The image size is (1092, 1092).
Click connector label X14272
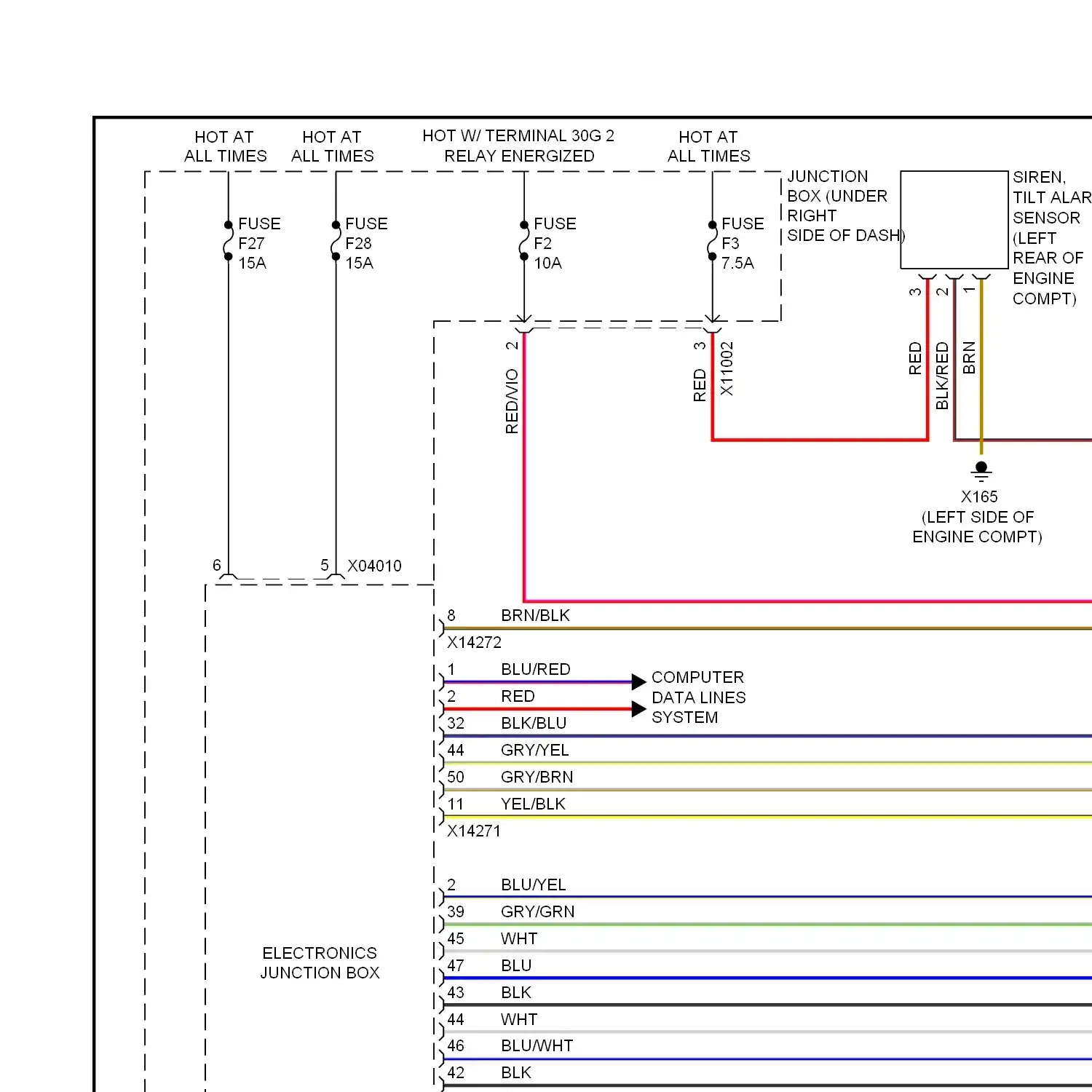(x=474, y=642)
